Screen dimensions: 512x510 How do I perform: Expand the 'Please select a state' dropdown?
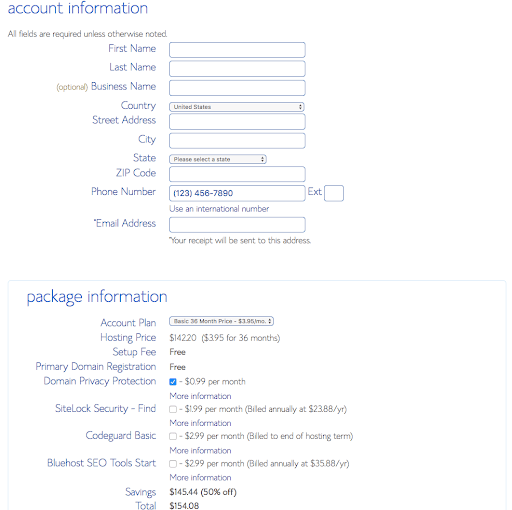[218, 159]
